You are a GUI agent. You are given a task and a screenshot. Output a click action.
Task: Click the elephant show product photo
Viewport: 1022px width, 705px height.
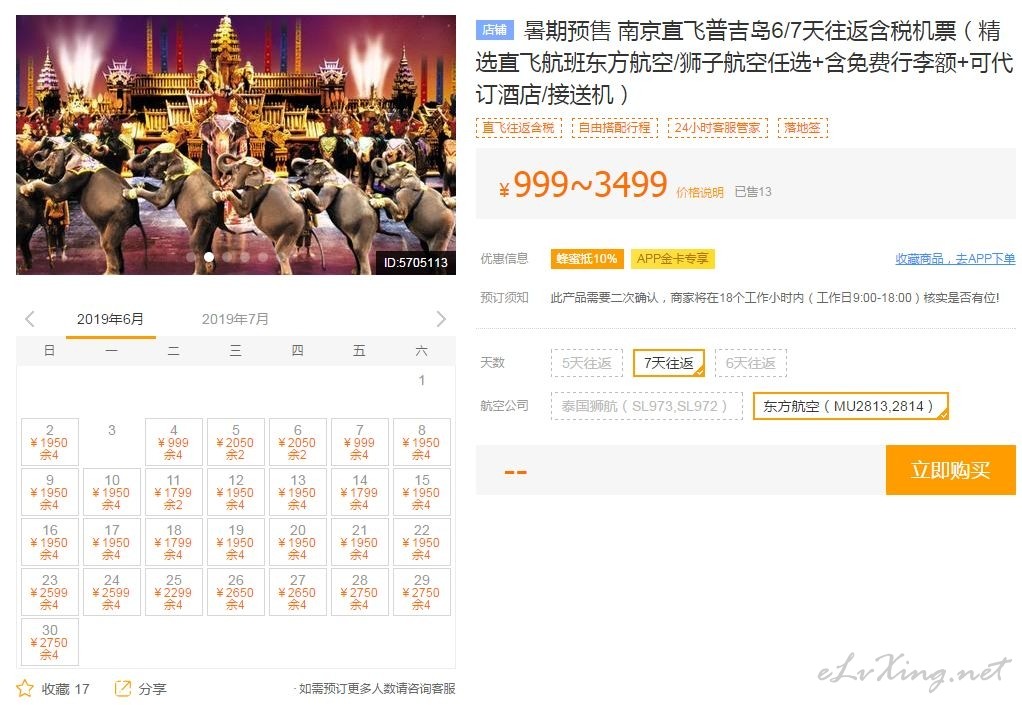point(236,145)
